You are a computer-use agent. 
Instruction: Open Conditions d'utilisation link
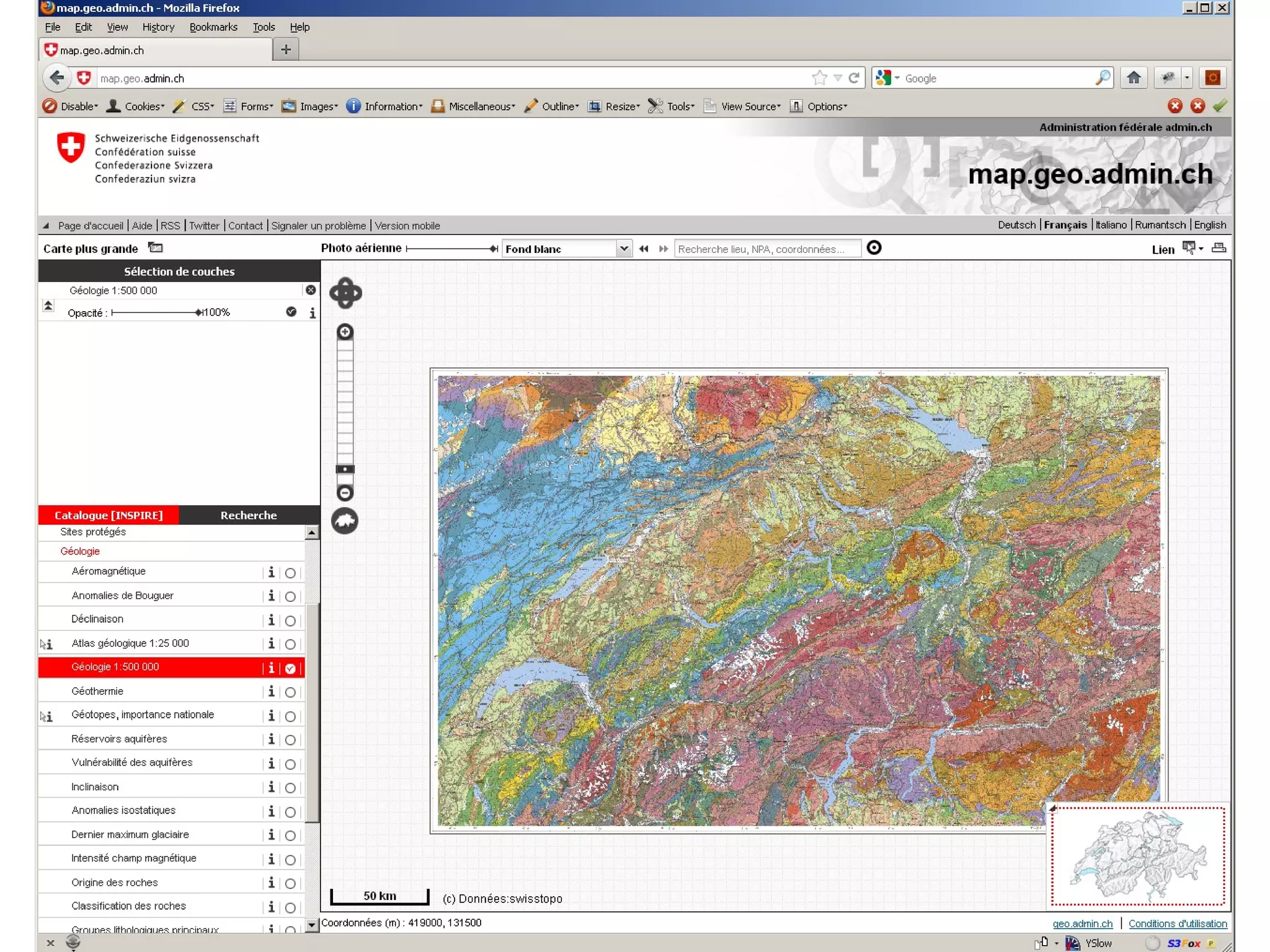1177,923
